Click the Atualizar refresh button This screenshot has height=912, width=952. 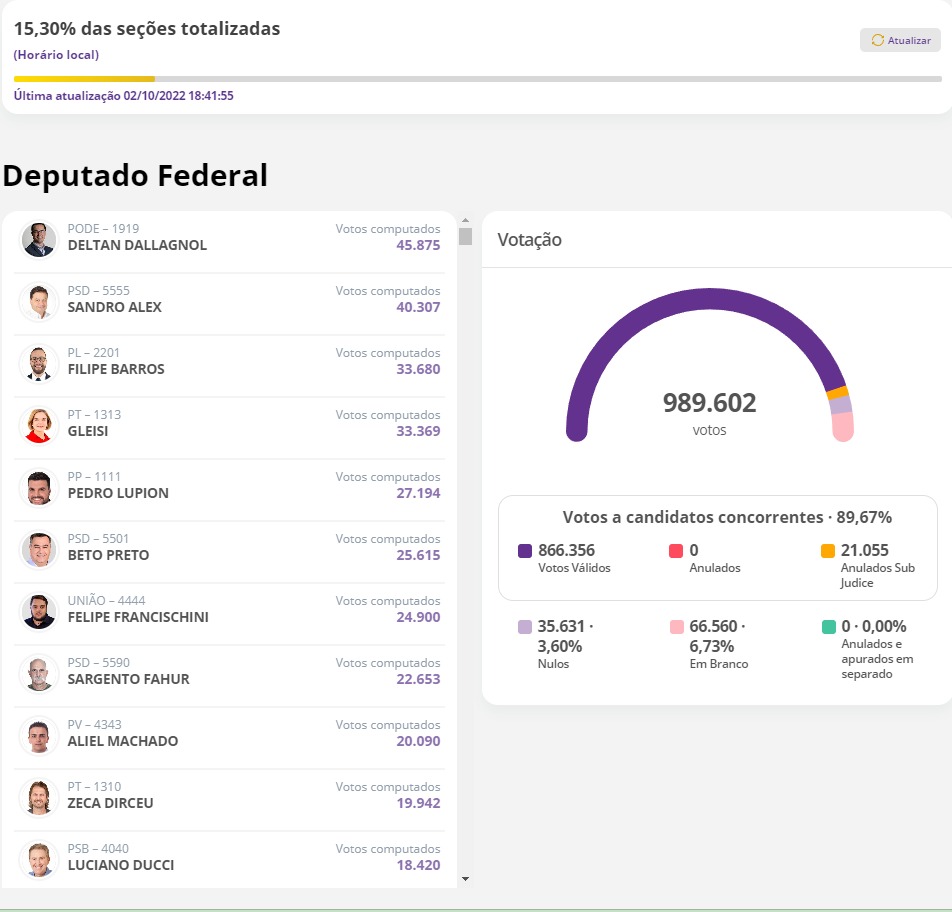900,40
